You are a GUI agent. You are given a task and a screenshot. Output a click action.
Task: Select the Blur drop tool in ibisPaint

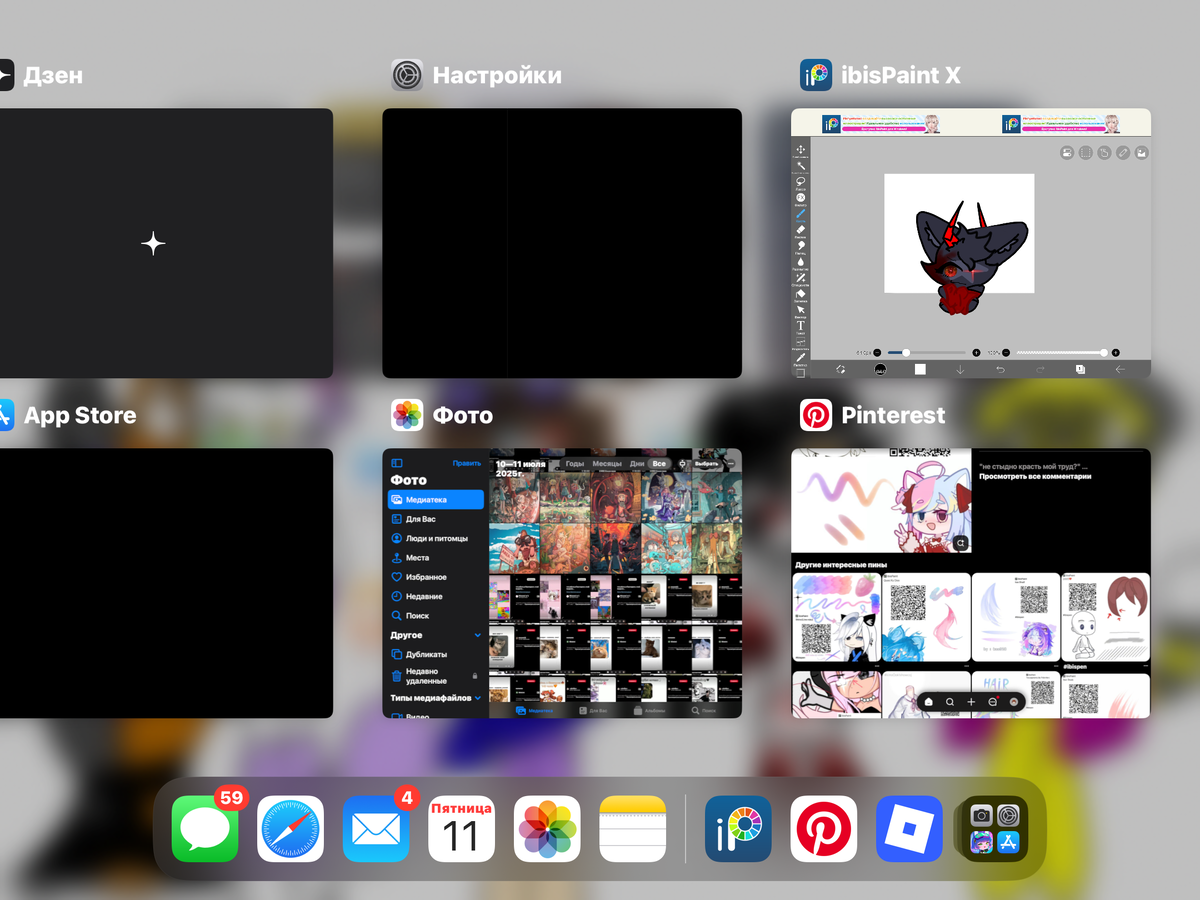[x=801, y=261]
